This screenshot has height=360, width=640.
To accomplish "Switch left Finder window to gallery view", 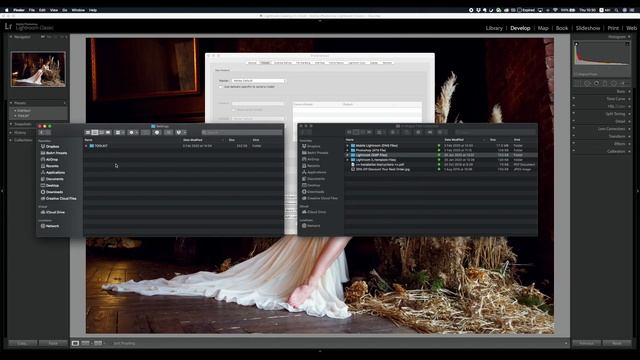I will click(x=108, y=132).
